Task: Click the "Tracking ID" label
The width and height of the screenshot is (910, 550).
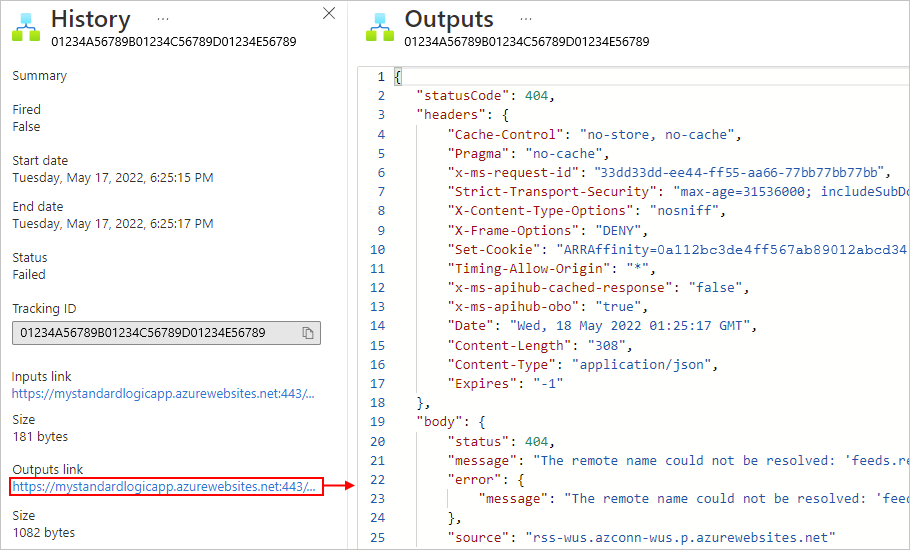Action: (44, 309)
